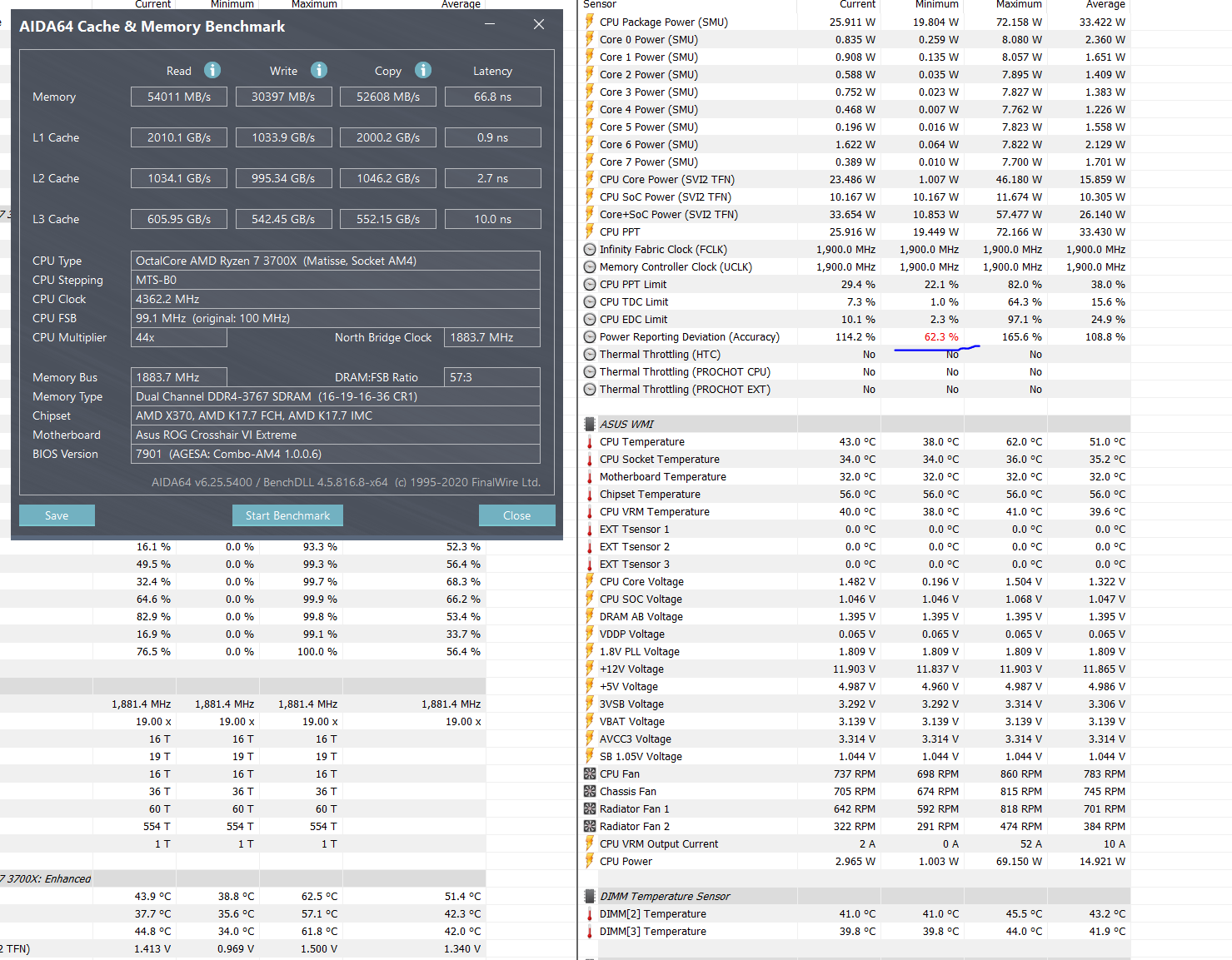
Task: Click the 1,881.4 MHz current value in left window
Action: click(142, 704)
